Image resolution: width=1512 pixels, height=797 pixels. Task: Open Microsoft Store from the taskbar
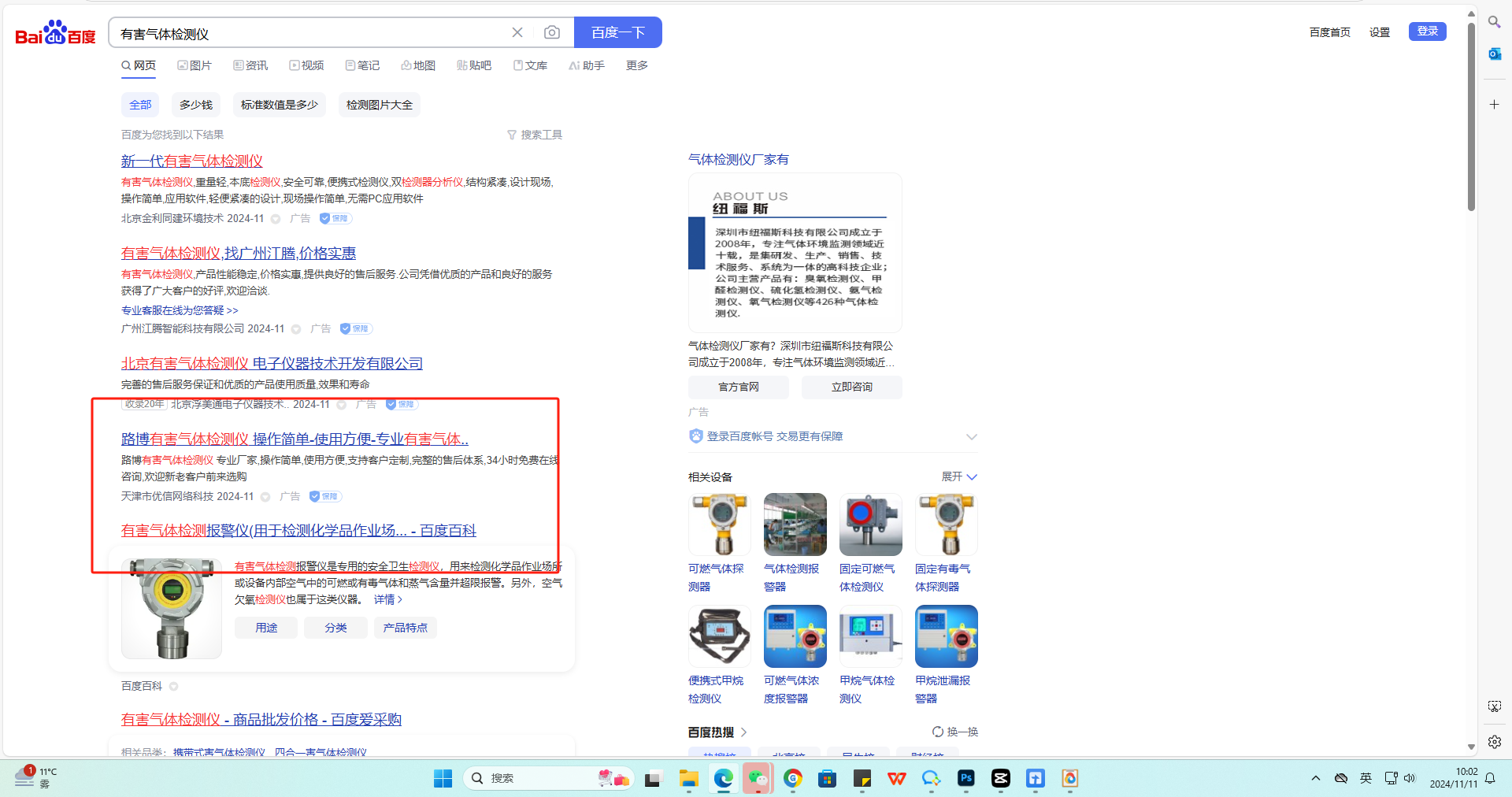pyautogui.click(x=827, y=779)
